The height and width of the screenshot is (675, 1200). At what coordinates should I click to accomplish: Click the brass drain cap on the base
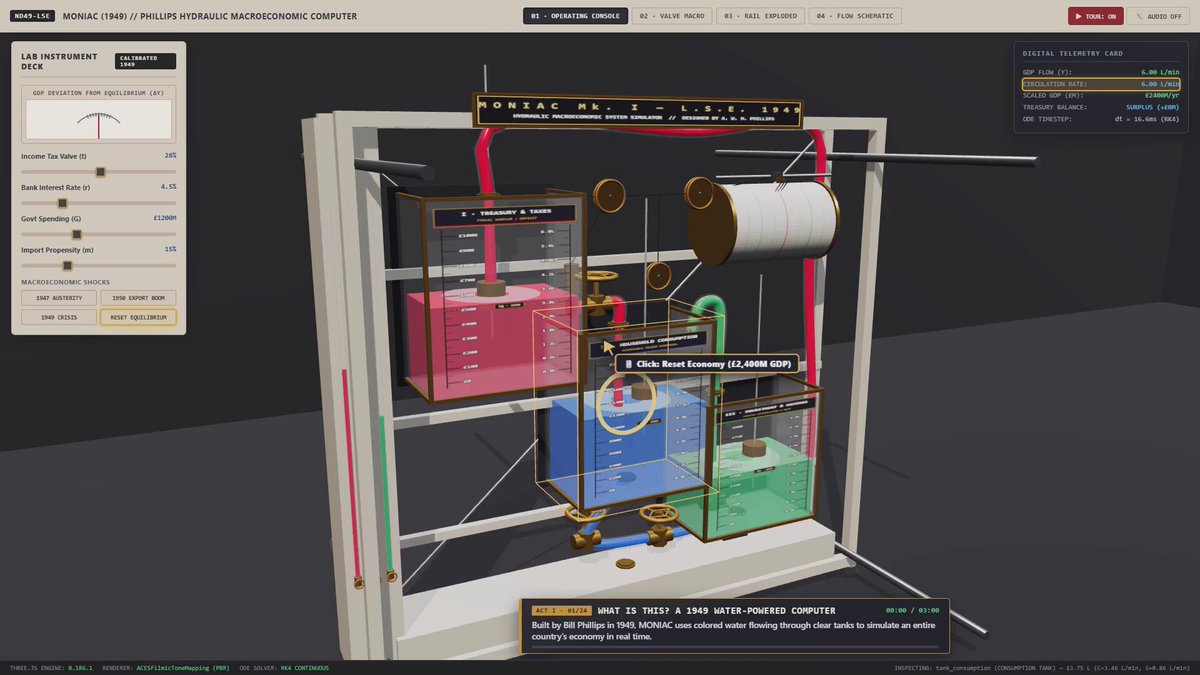626,564
